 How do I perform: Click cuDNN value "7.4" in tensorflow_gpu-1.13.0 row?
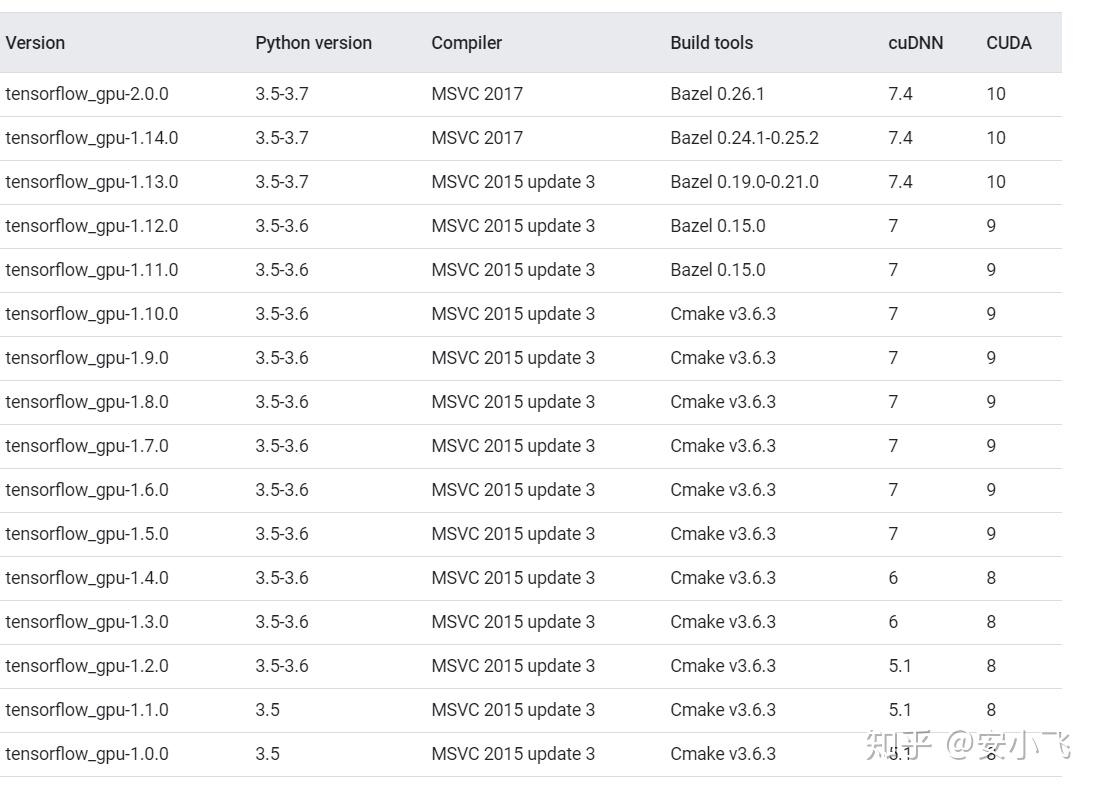pyautogui.click(x=900, y=182)
